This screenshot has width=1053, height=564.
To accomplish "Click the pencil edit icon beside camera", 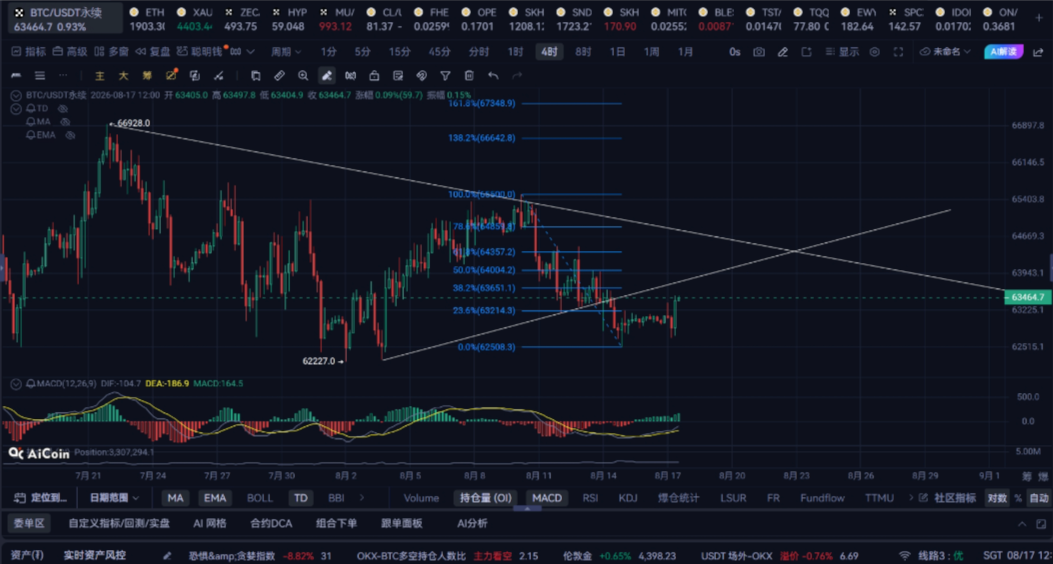I will [783, 52].
